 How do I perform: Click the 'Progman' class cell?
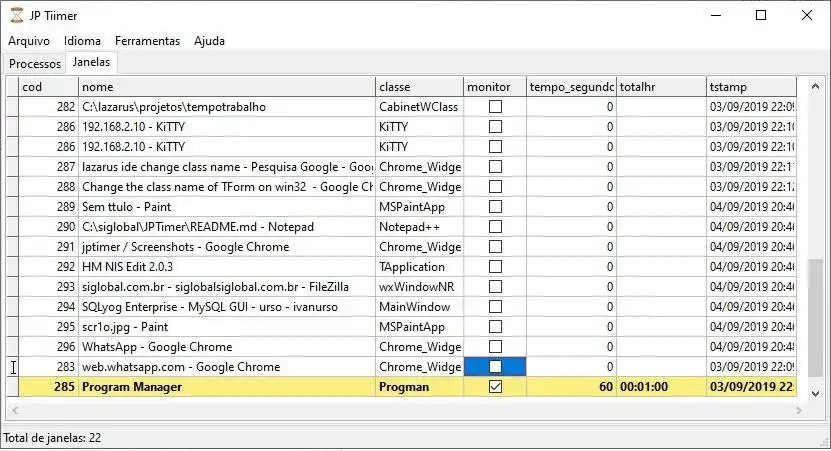(419, 387)
